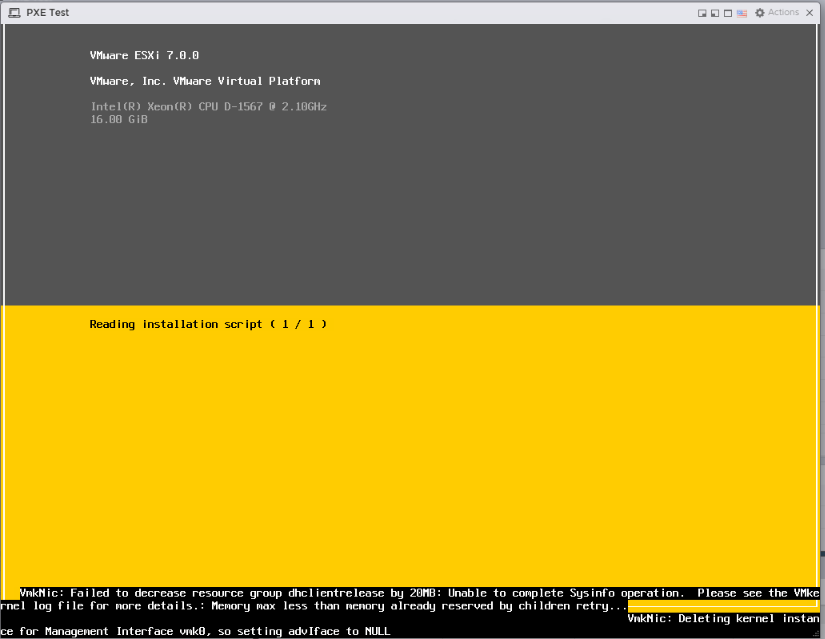
Task: Click VMware, Inc. VMware Virtual Platform text
Action: coord(205,81)
